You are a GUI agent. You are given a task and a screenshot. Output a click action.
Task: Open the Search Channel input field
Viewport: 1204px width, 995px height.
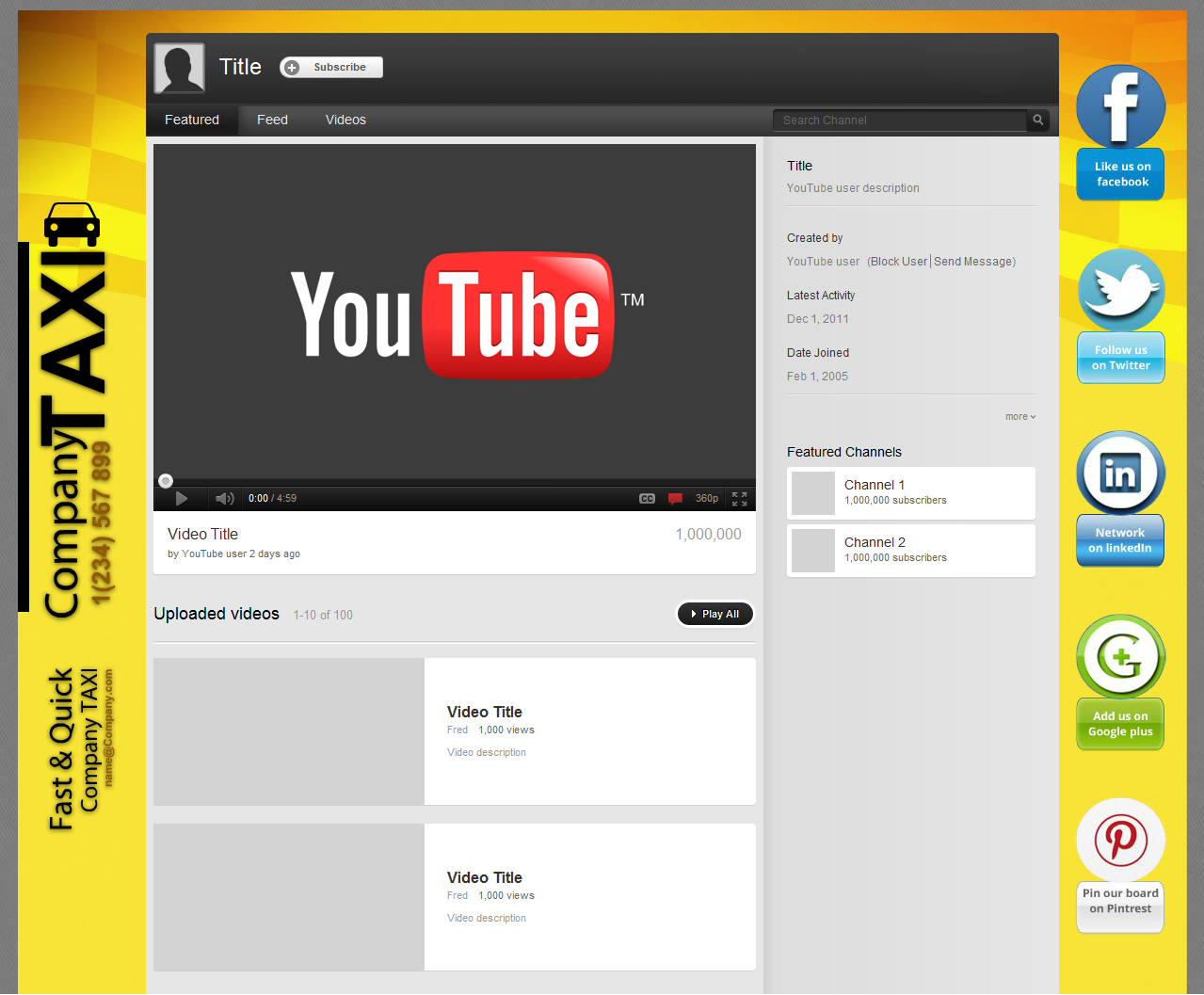[x=894, y=120]
